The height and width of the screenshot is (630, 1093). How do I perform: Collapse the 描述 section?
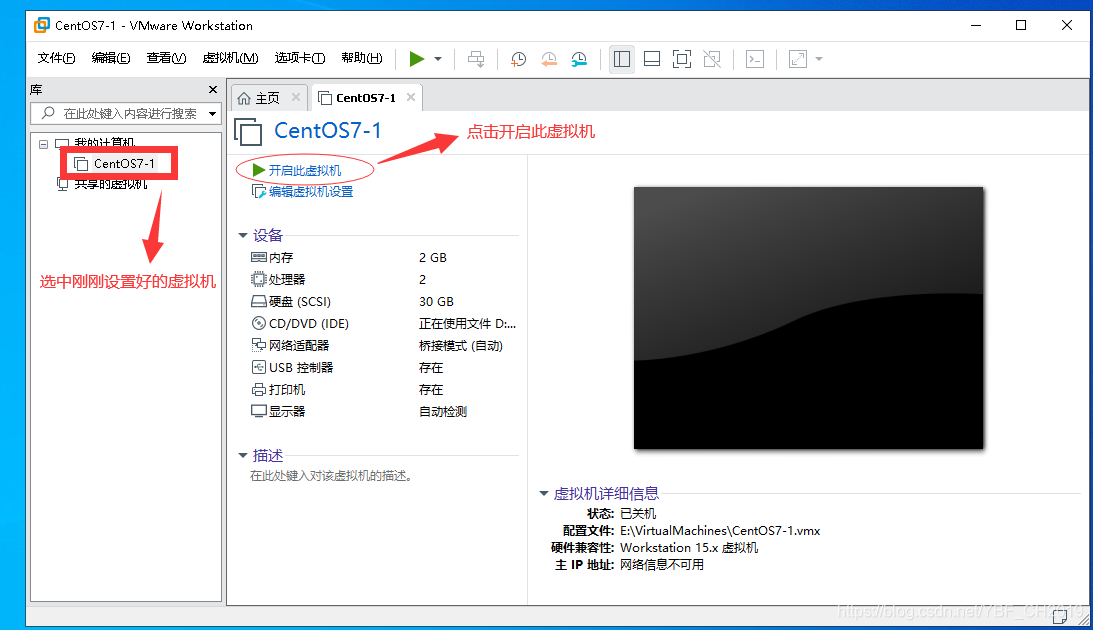243,456
